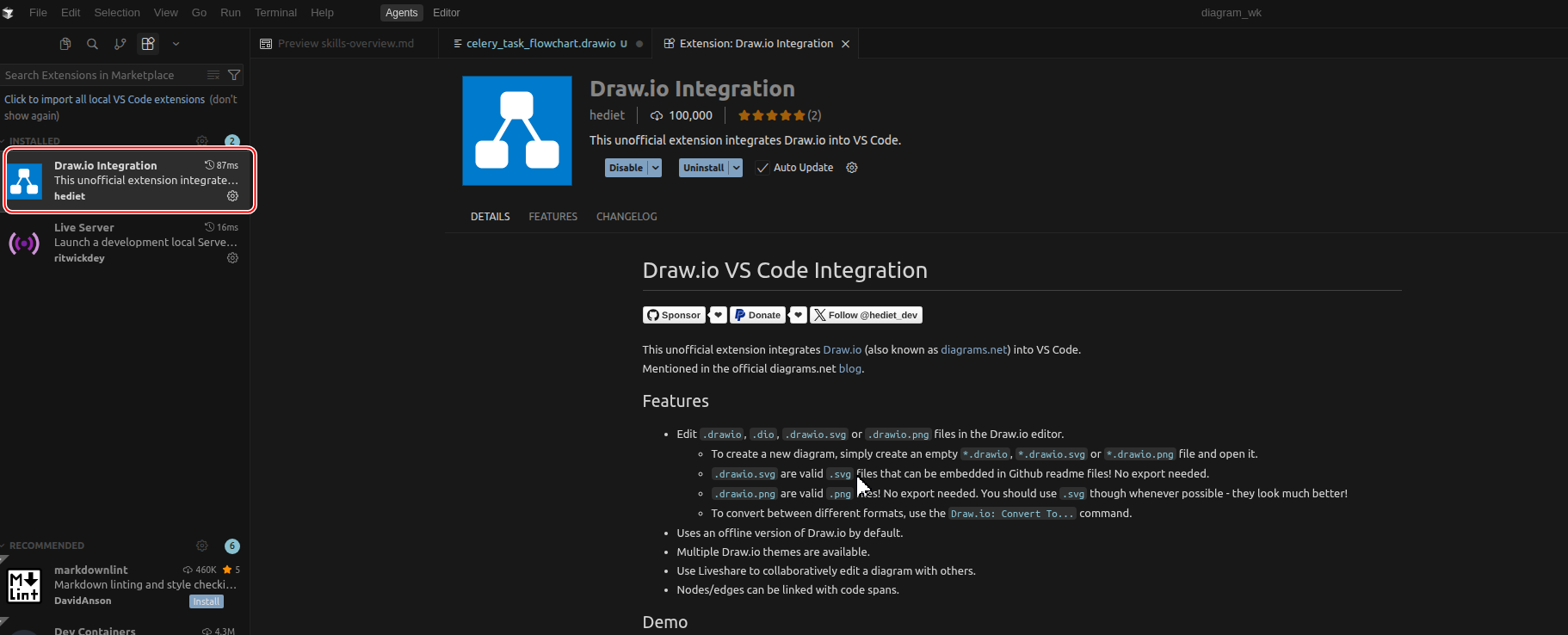Open the manage gear for Live Server
Image resolution: width=1568 pixels, height=635 pixels.
232,258
